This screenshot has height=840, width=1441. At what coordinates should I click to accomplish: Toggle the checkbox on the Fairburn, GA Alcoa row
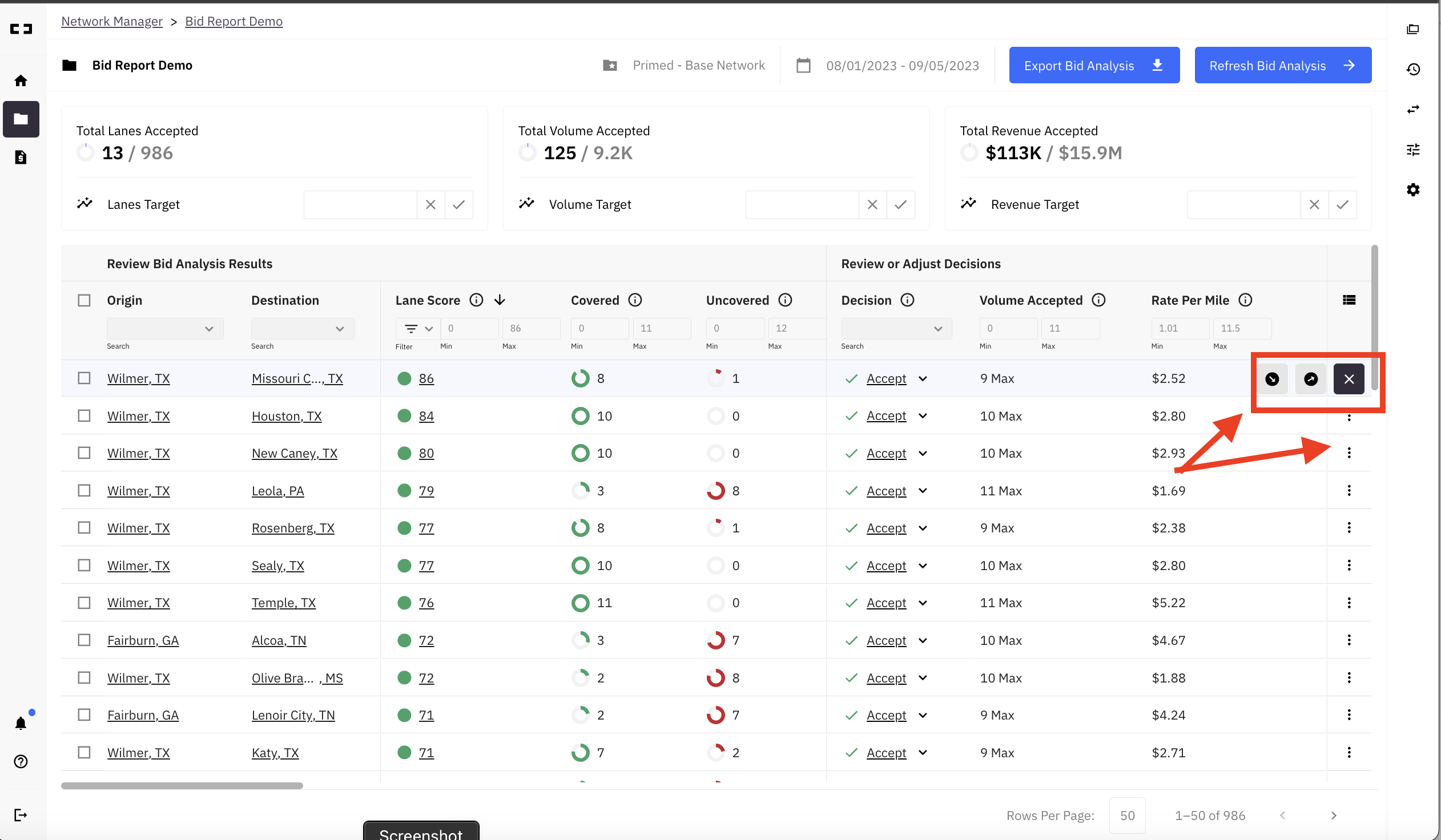click(84, 640)
